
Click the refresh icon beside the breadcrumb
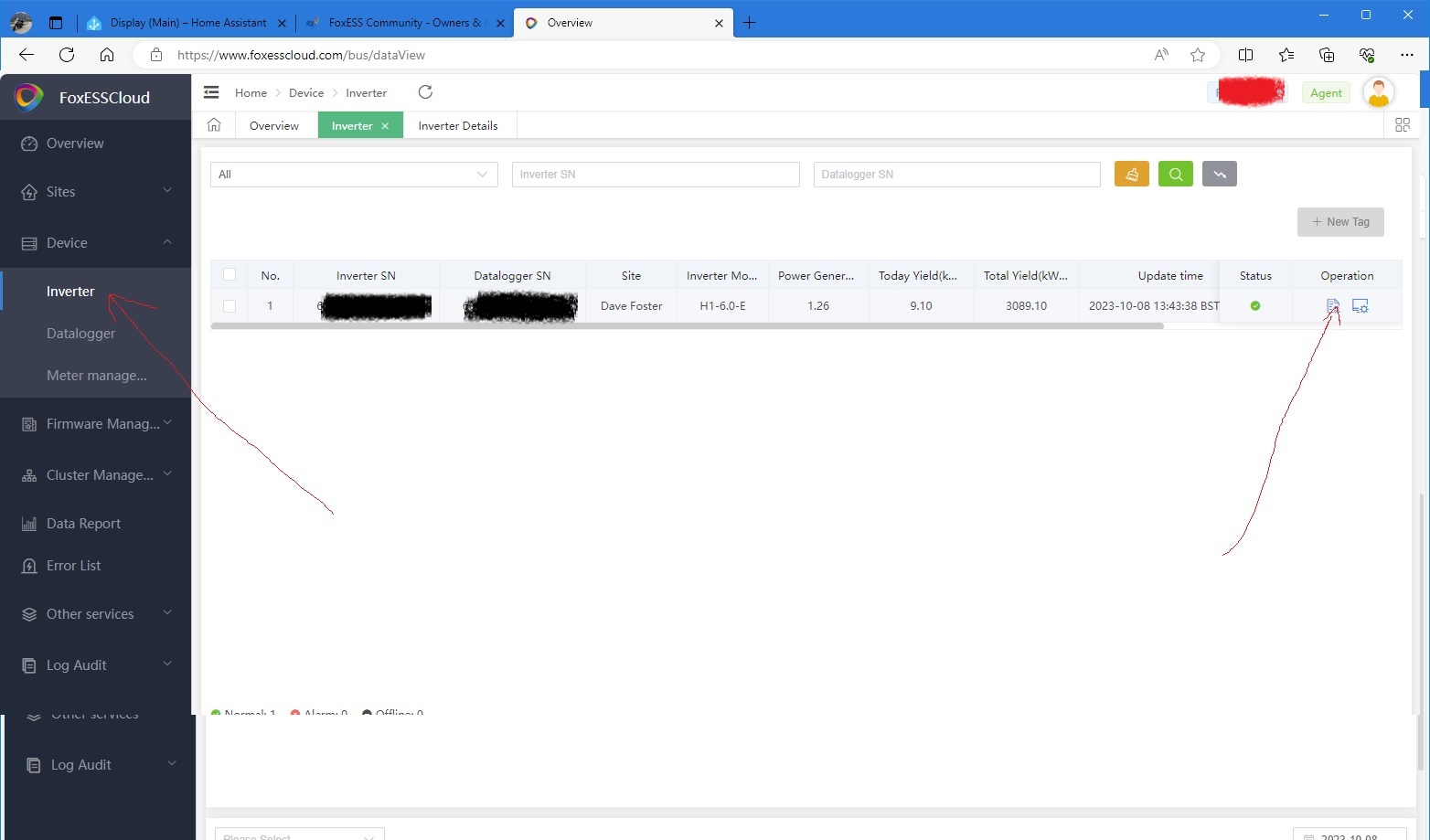(x=425, y=92)
